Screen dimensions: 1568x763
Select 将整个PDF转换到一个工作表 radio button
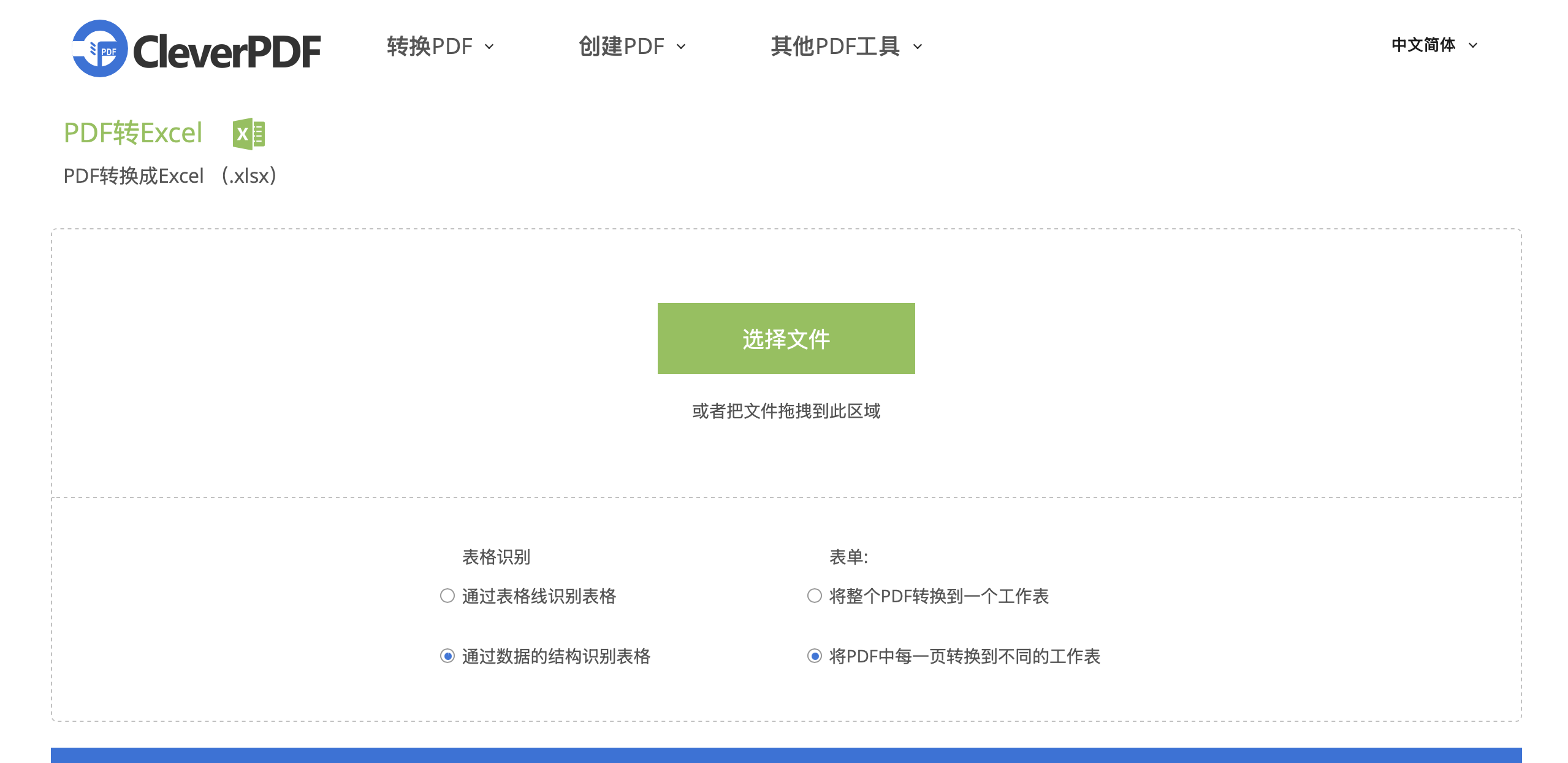click(x=815, y=596)
